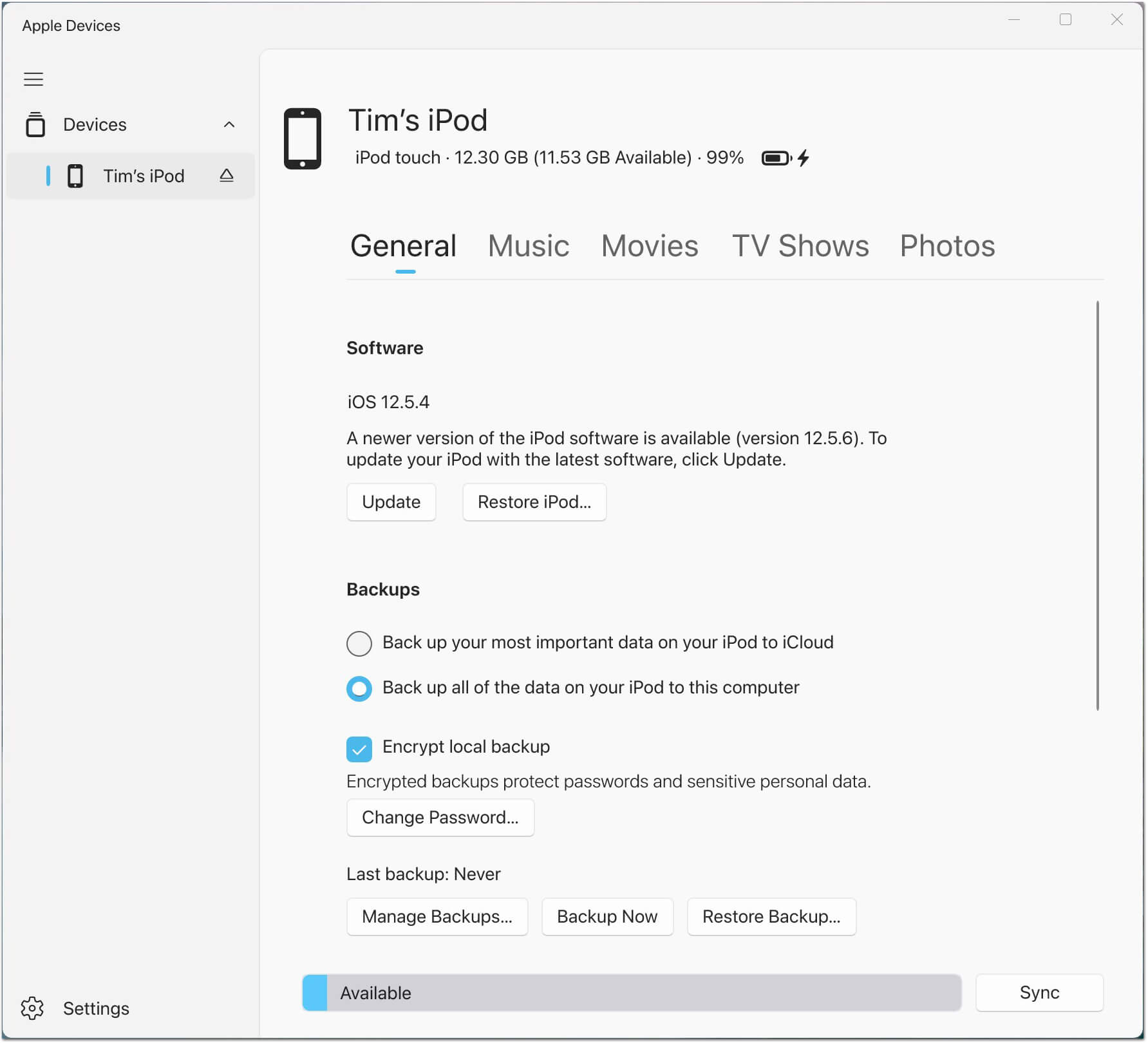Click the iPod device icon in sidebar row
Screen dimensions: 1148x1043
(75, 176)
